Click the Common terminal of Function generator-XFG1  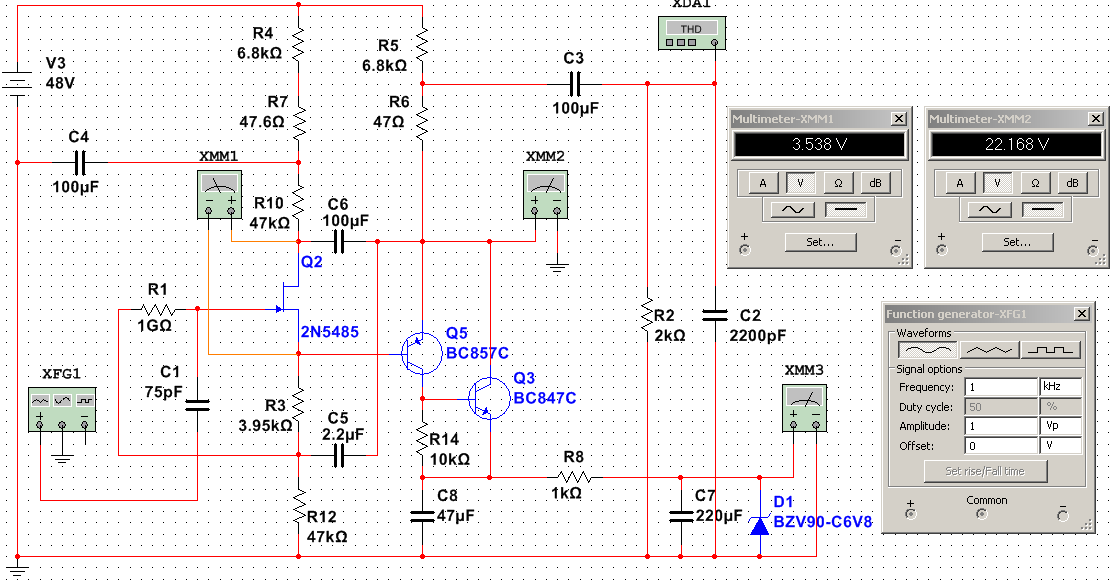click(x=982, y=514)
